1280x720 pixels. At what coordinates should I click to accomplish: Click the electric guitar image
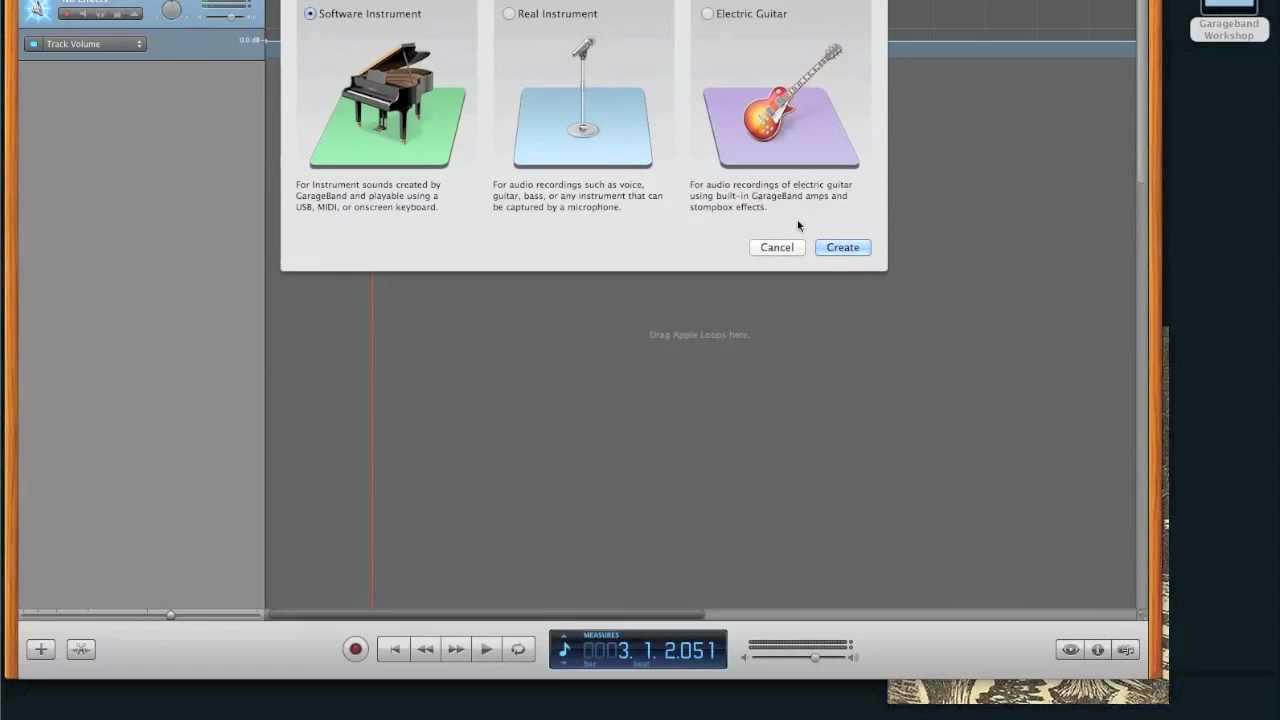pyautogui.click(x=781, y=104)
